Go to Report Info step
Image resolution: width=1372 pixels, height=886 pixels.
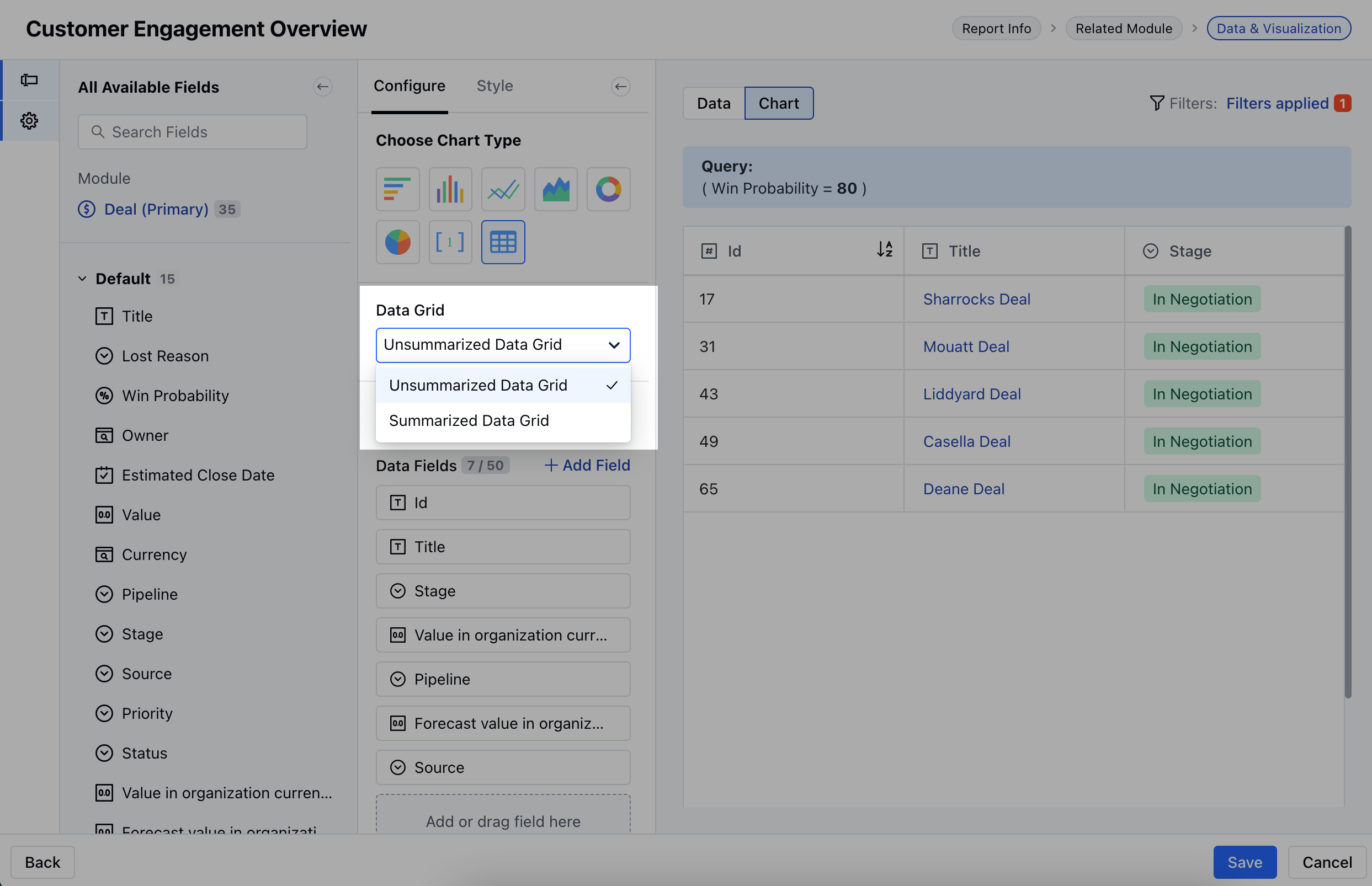click(996, 28)
